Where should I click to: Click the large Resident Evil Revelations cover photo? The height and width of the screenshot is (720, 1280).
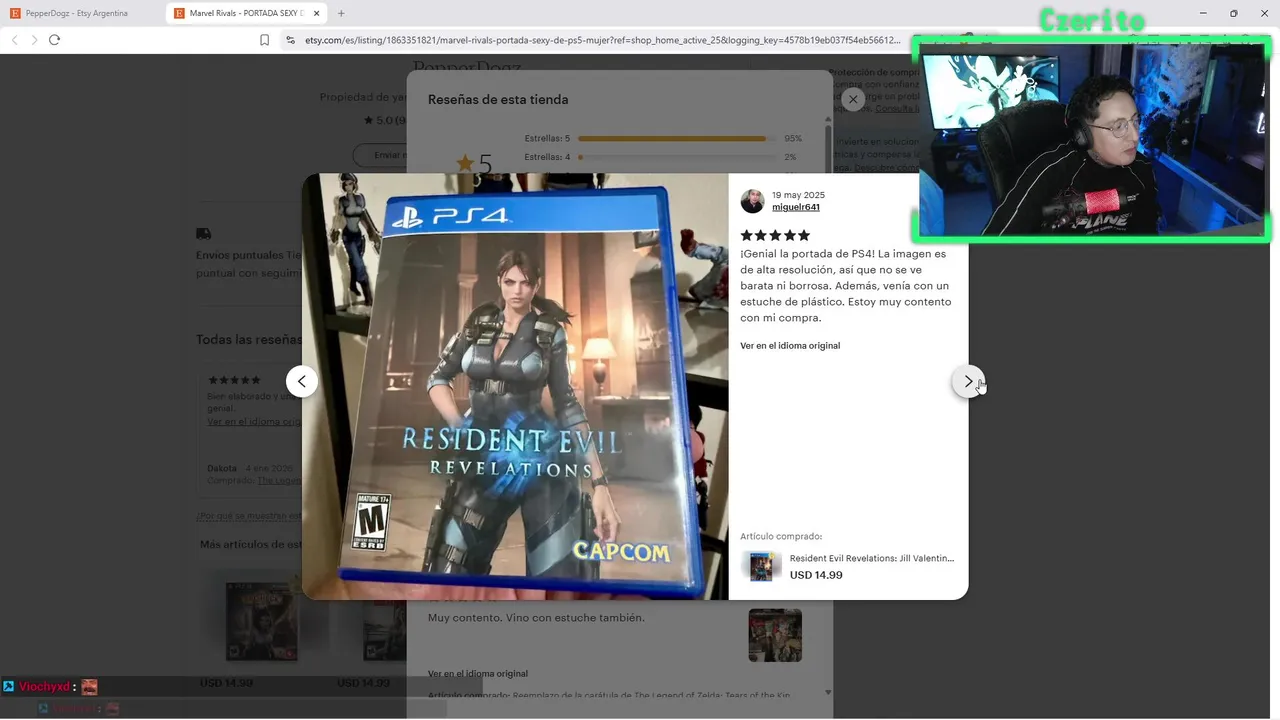click(515, 386)
